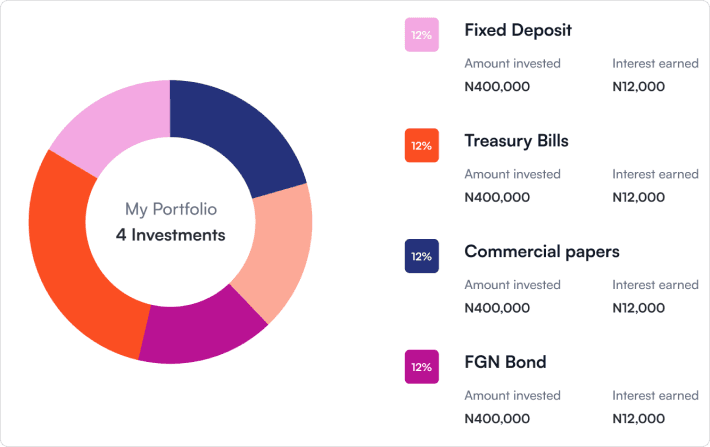Screen dimensions: 710x447
Task: Select the Treasury Bills heading
Action: click(x=516, y=141)
